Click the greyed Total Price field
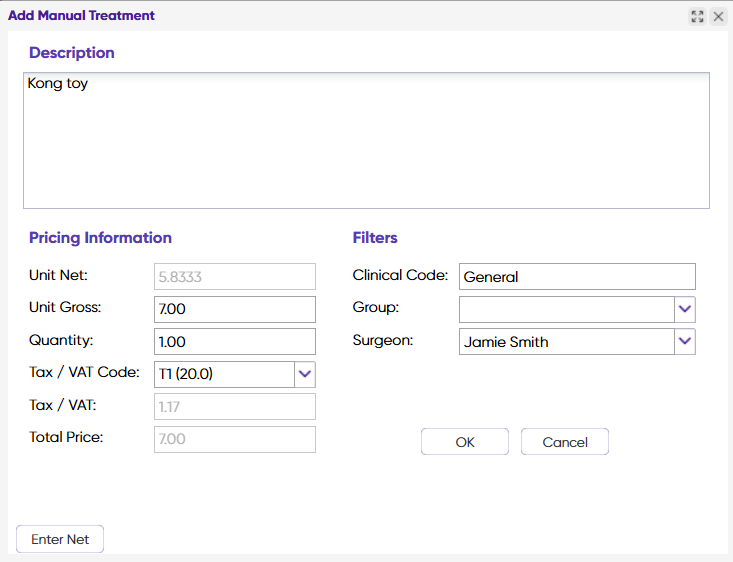 pos(235,439)
